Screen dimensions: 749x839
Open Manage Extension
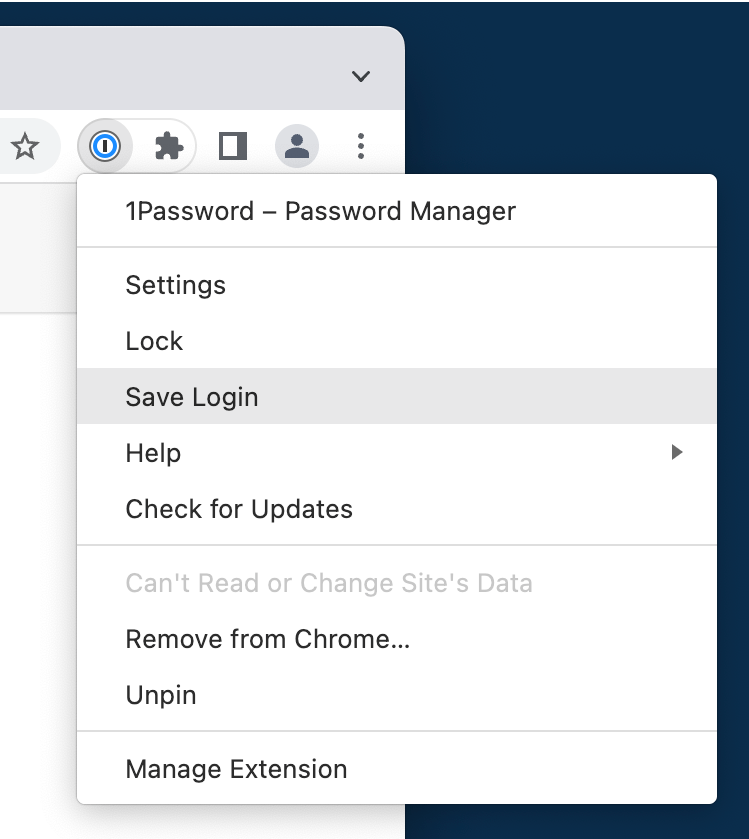coord(396,769)
